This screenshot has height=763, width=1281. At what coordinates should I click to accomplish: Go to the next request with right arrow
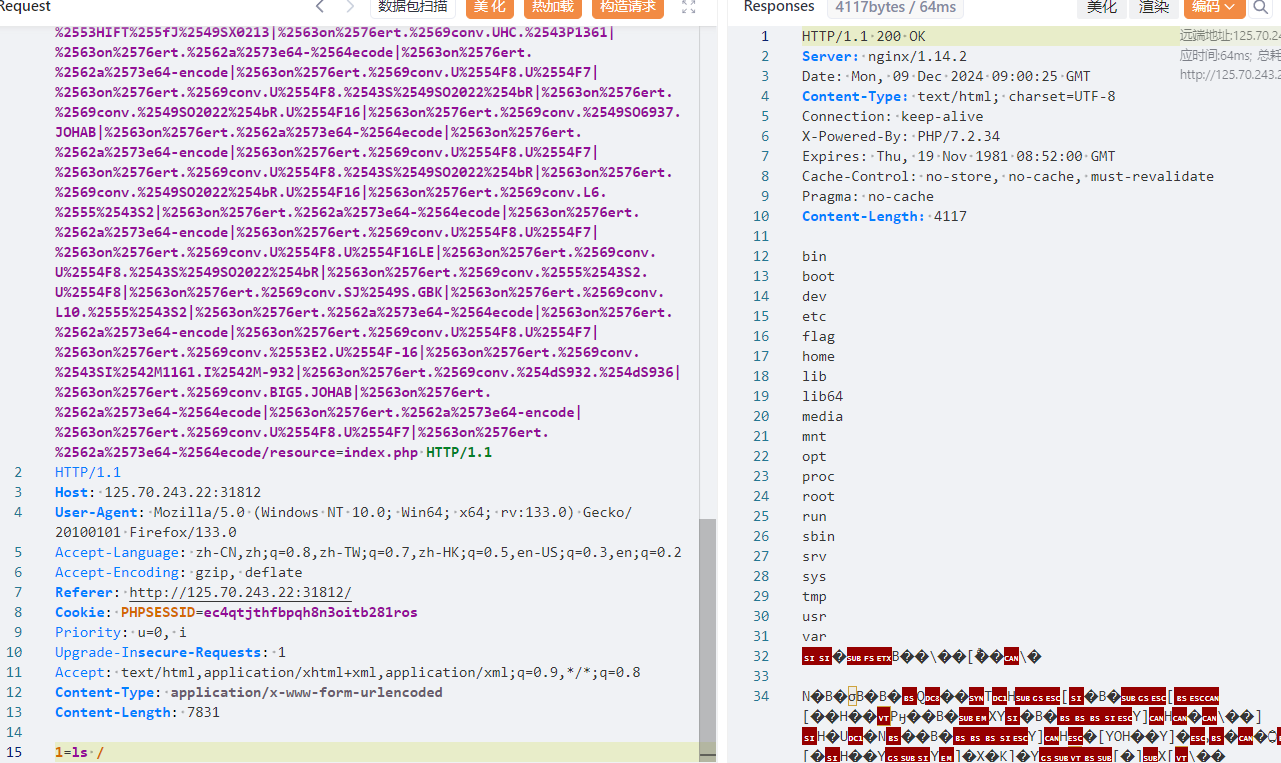tap(350, 7)
